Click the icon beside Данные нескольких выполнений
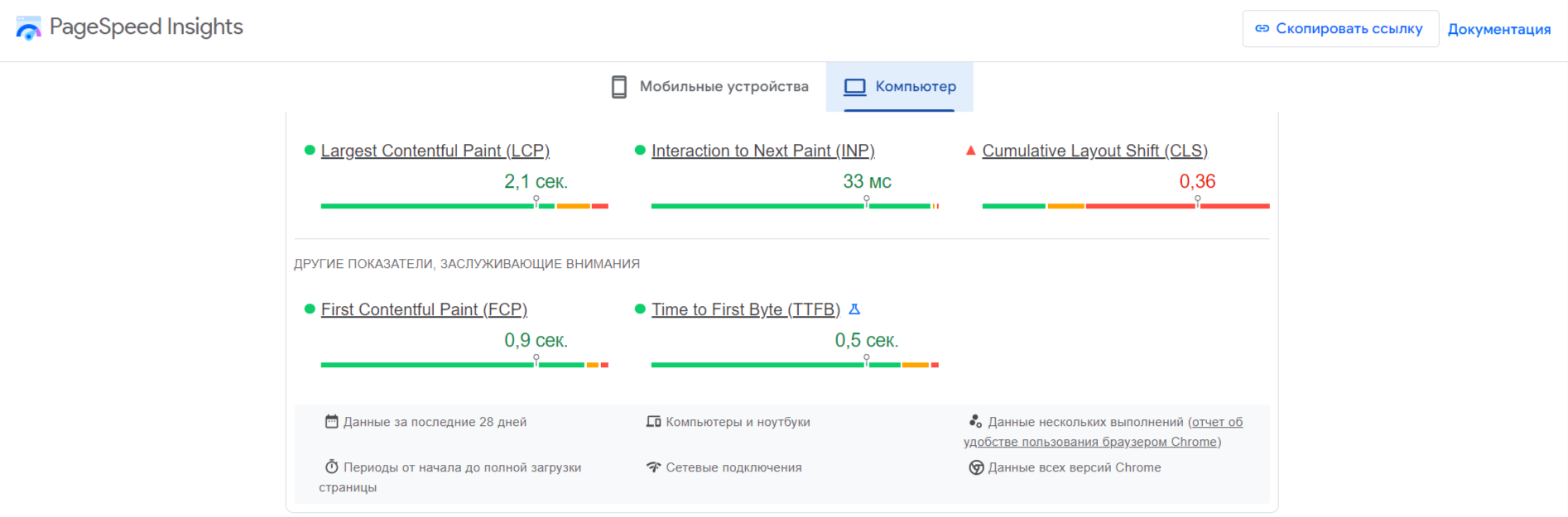Screen dimensions: 1568x517 click(976, 422)
